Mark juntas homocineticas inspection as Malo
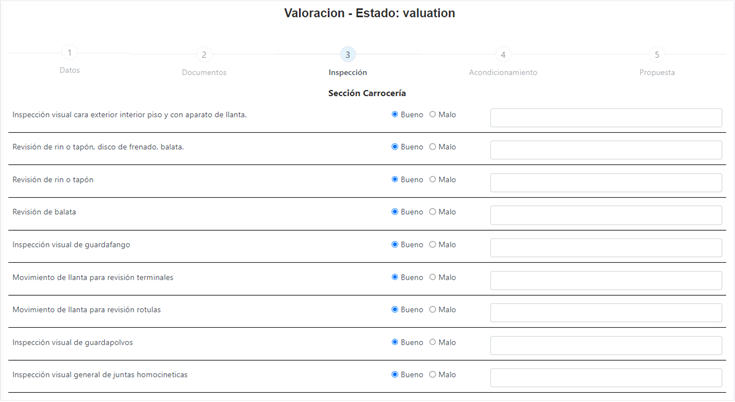The width and height of the screenshot is (735, 402). (x=433, y=374)
